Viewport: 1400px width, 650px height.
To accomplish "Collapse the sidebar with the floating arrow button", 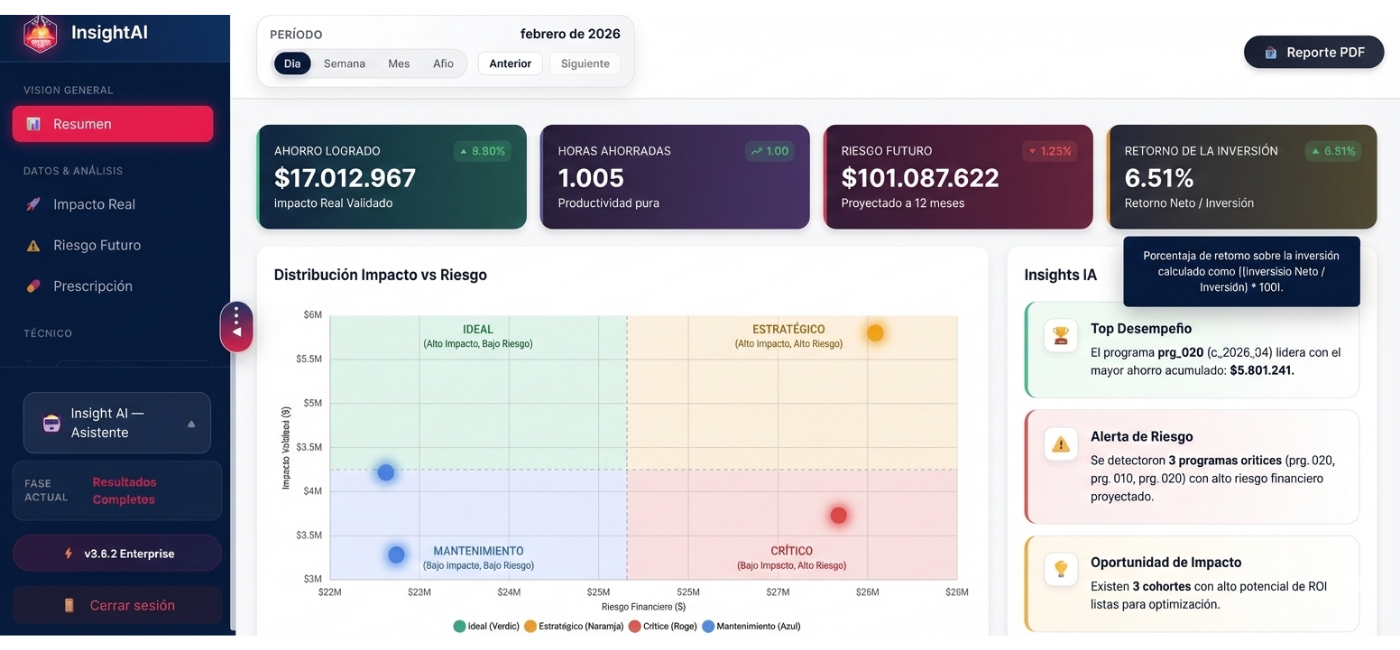I will pyautogui.click(x=237, y=335).
